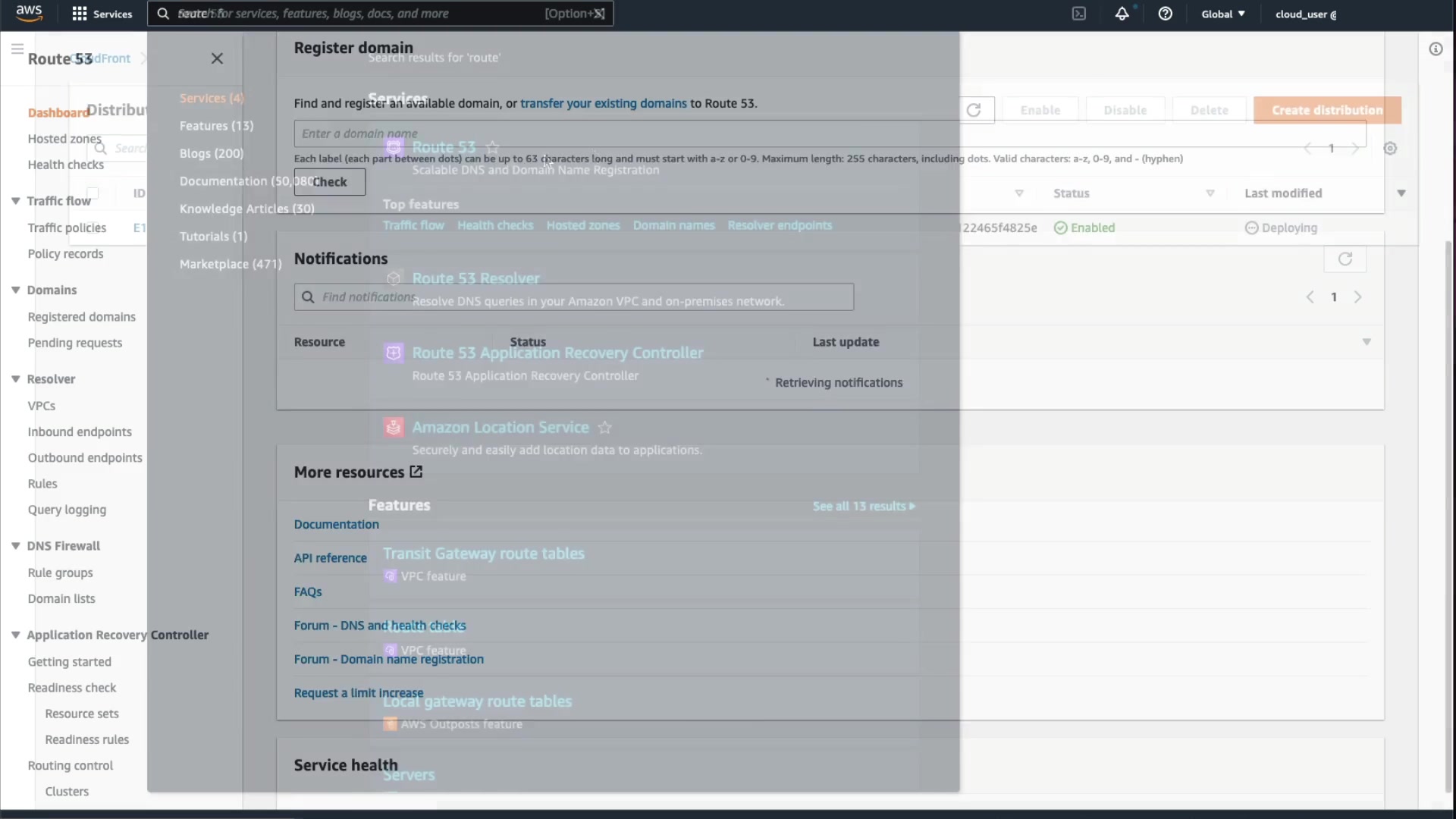Click the Check domain button
Viewport: 1456px width, 819px height.
point(330,182)
